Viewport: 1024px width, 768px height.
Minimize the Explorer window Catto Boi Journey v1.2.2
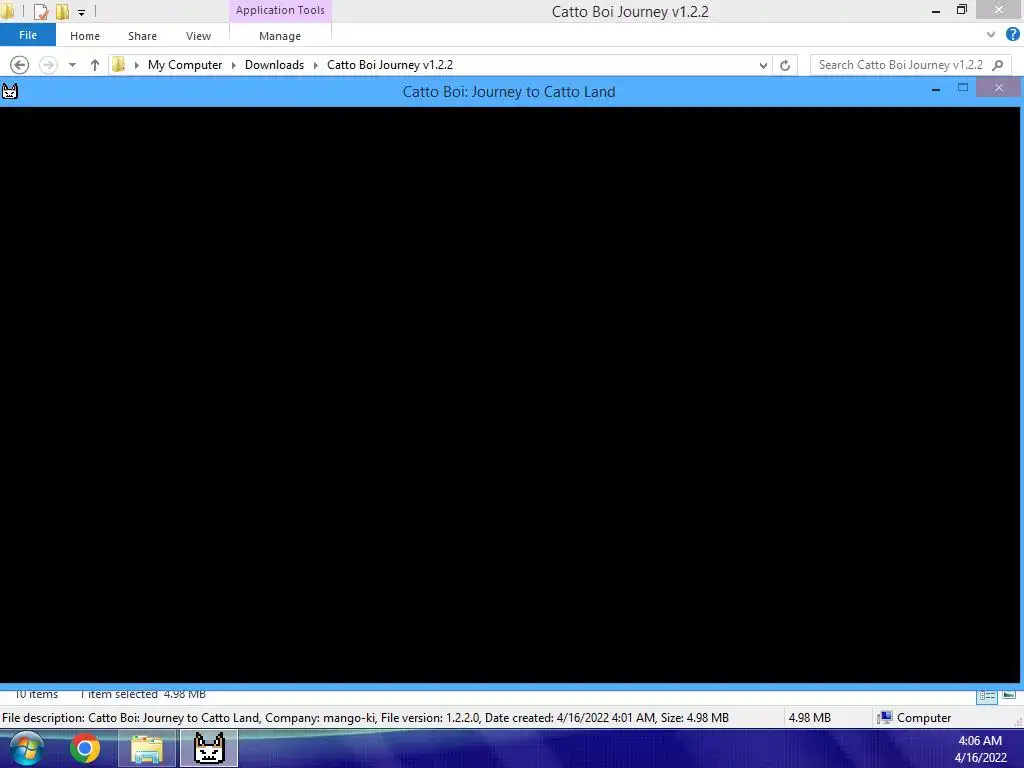pos(936,12)
